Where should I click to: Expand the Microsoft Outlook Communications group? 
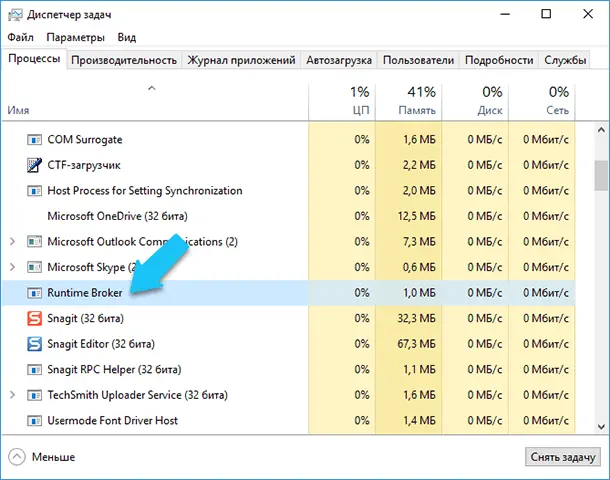[12, 242]
